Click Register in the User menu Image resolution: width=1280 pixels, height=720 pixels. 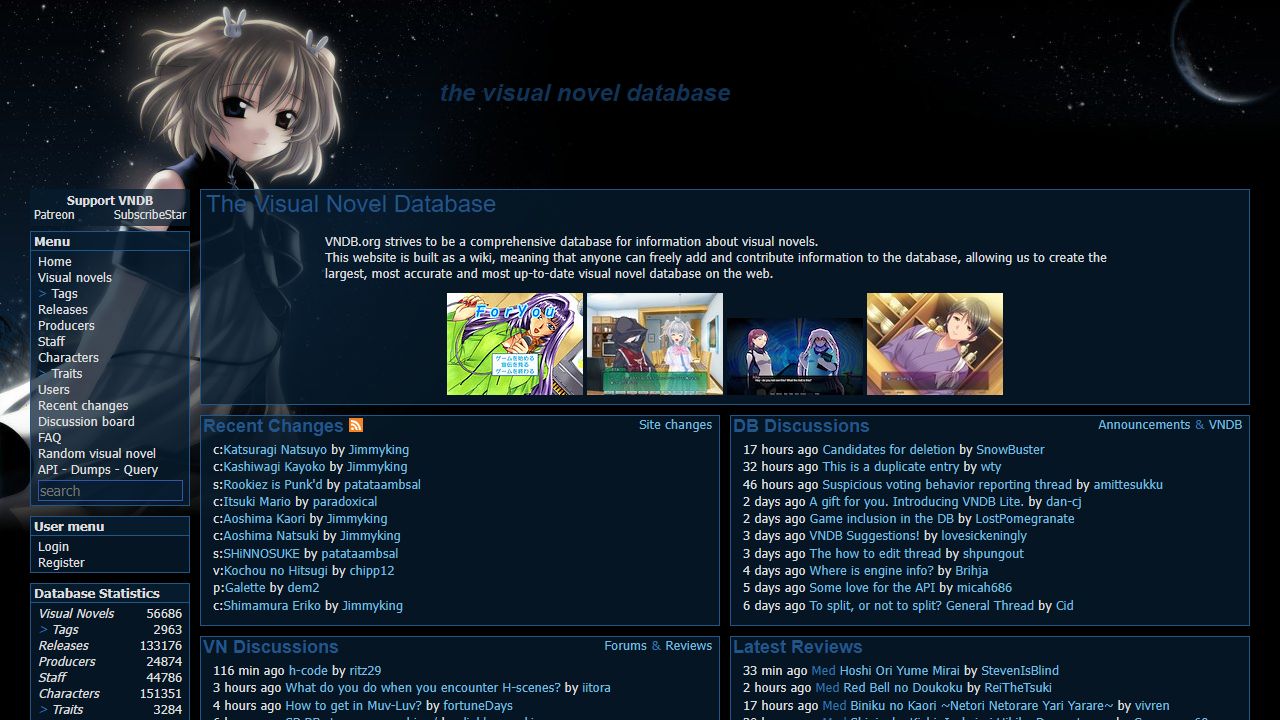(x=61, y=563)
